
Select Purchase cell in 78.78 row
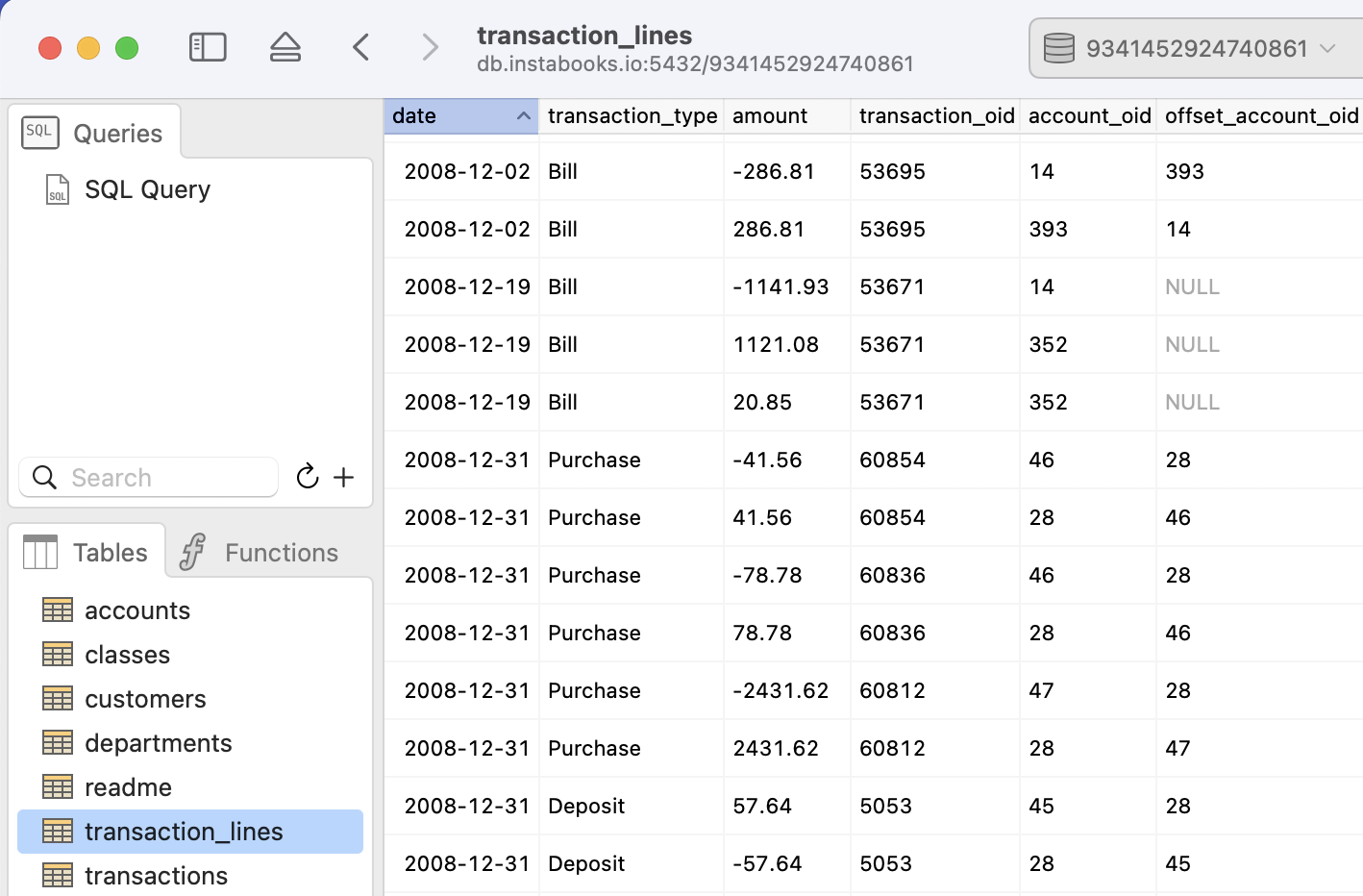(x=632, y=633)
